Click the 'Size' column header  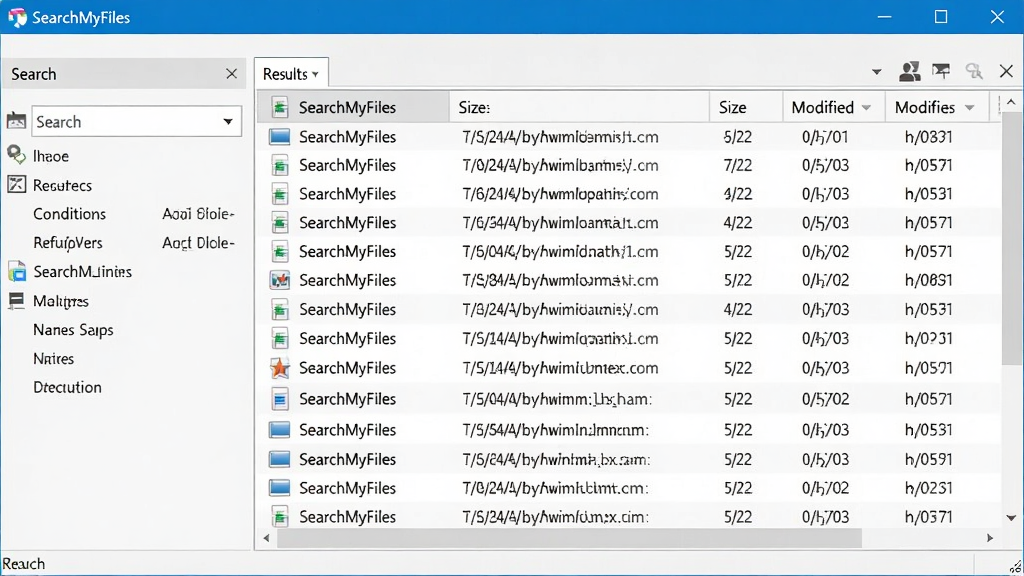pyautogui.click(x=746, y=107)
